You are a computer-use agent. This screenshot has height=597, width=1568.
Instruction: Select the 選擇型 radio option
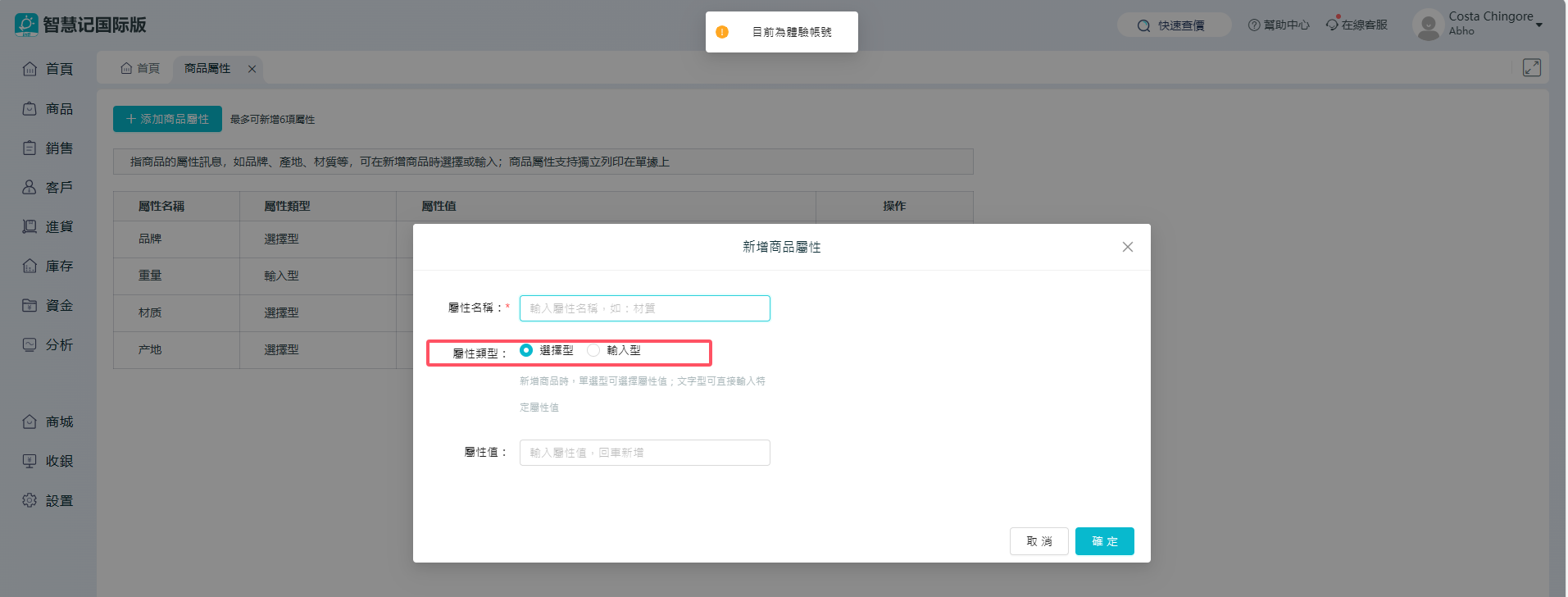click(526, 350)
